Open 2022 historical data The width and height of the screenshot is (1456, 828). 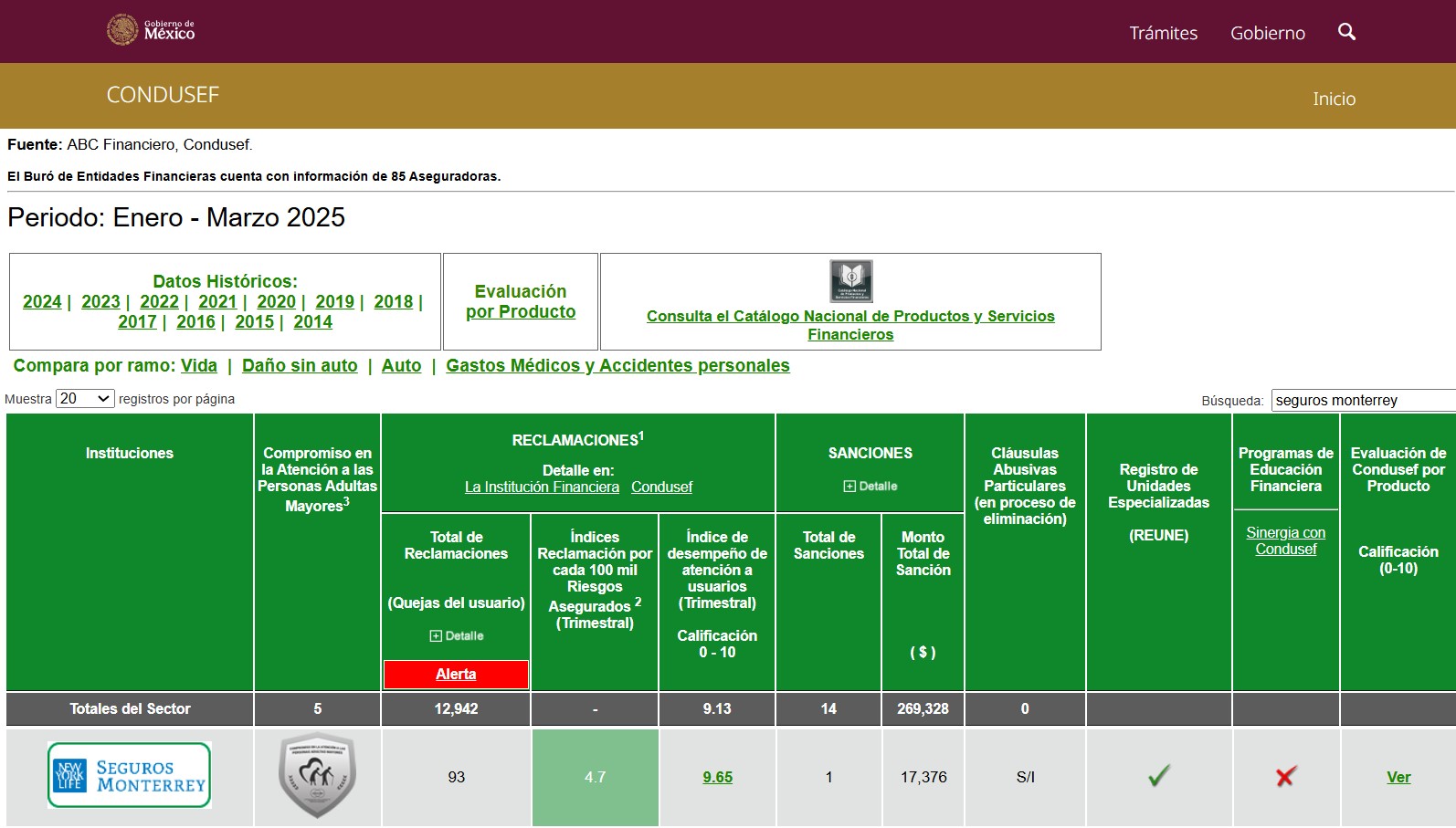click(x=159, y=302)
